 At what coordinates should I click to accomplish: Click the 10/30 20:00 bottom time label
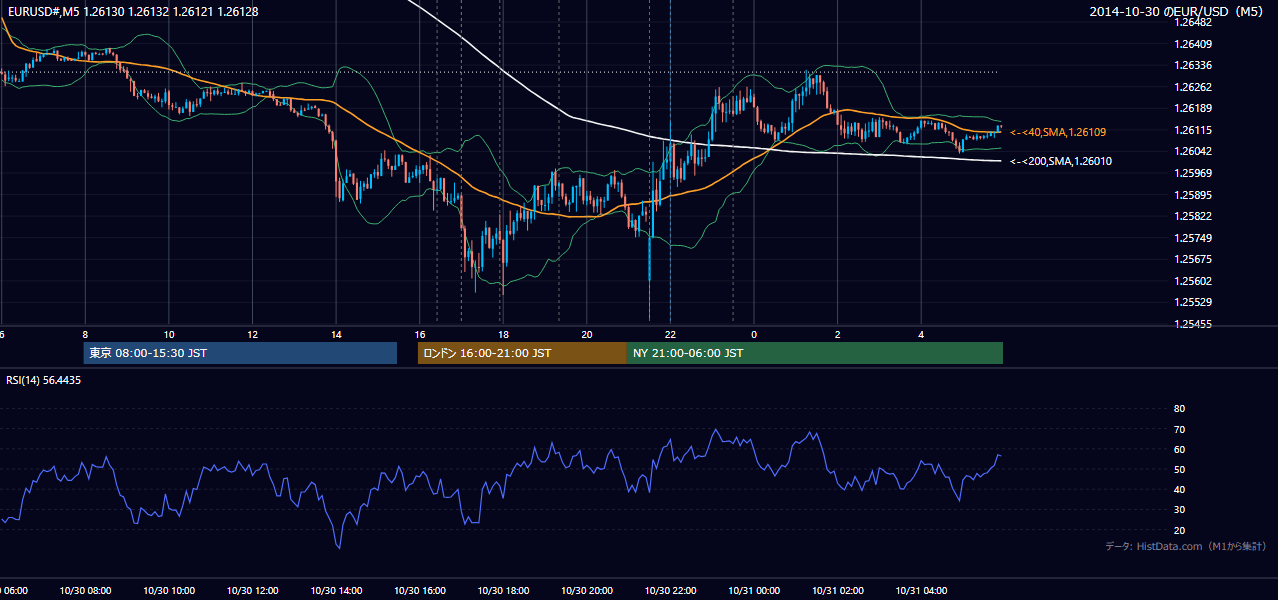coord(586,591)
